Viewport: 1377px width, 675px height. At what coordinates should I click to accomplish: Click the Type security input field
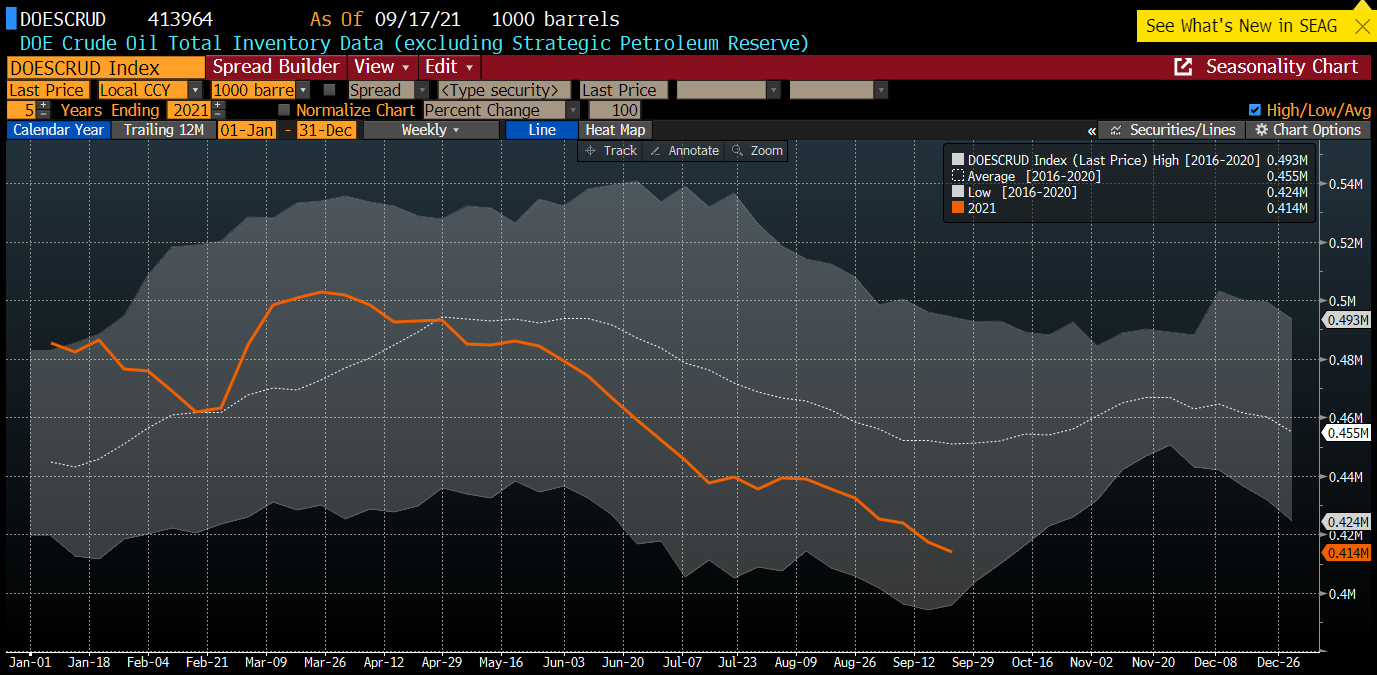click(x=504, y=90)
